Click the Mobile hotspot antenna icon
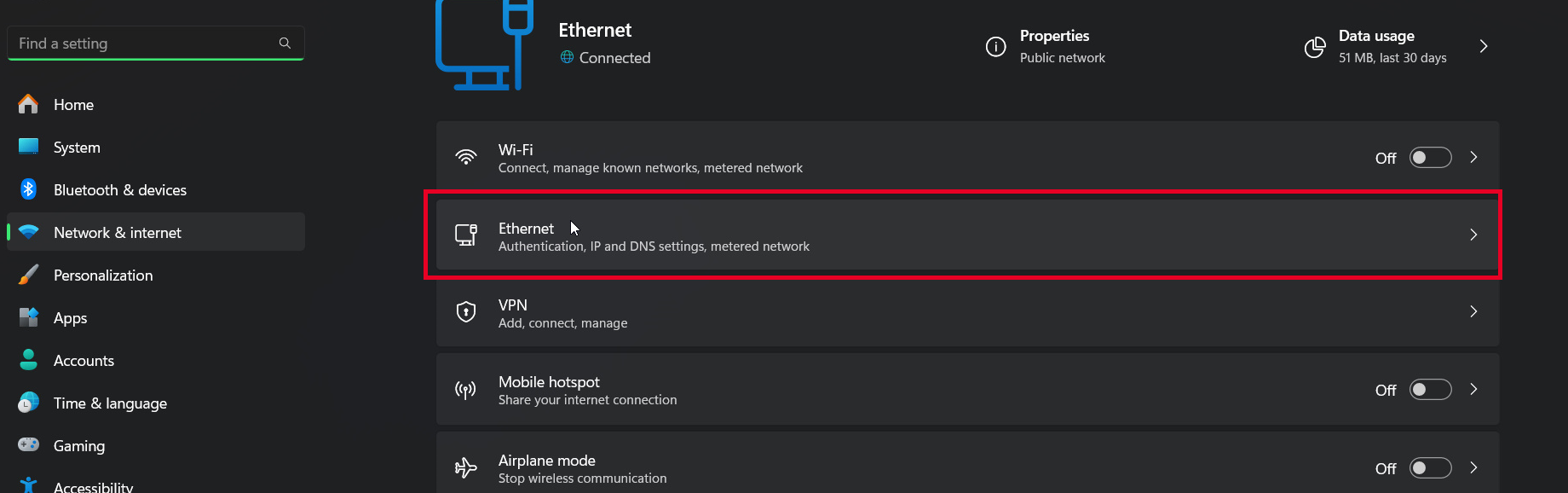Screen dimensions: 1568x493 466,390
